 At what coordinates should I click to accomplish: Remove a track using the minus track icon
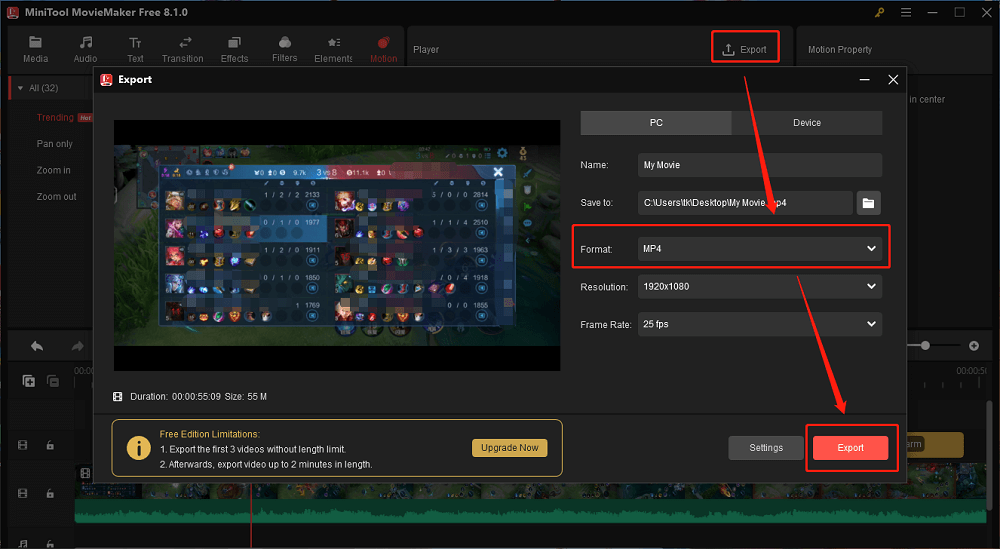point(54,381)
